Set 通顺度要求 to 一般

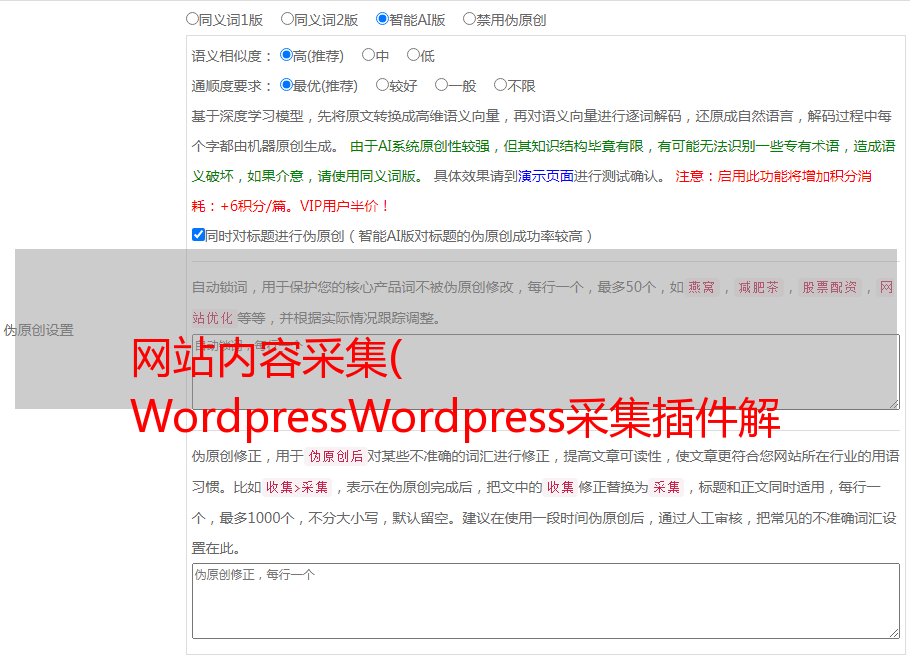[x=442, y=85]
